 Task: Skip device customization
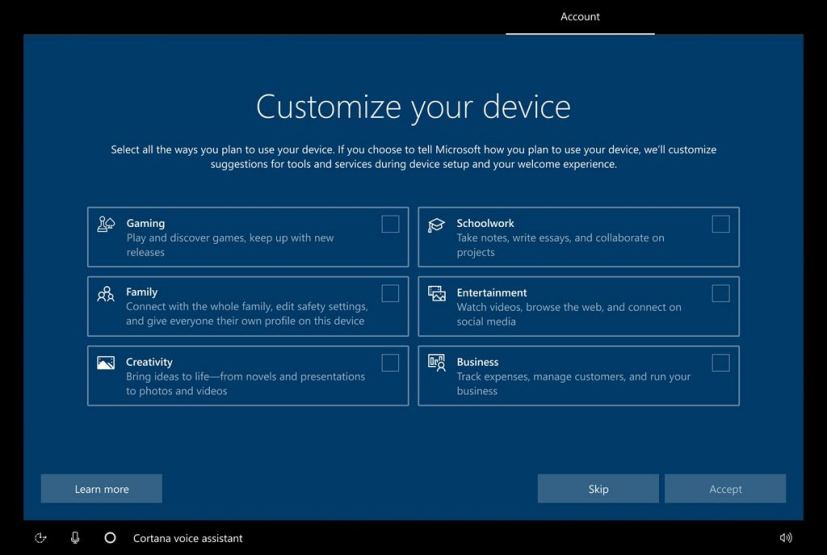(x=598, y=489)
